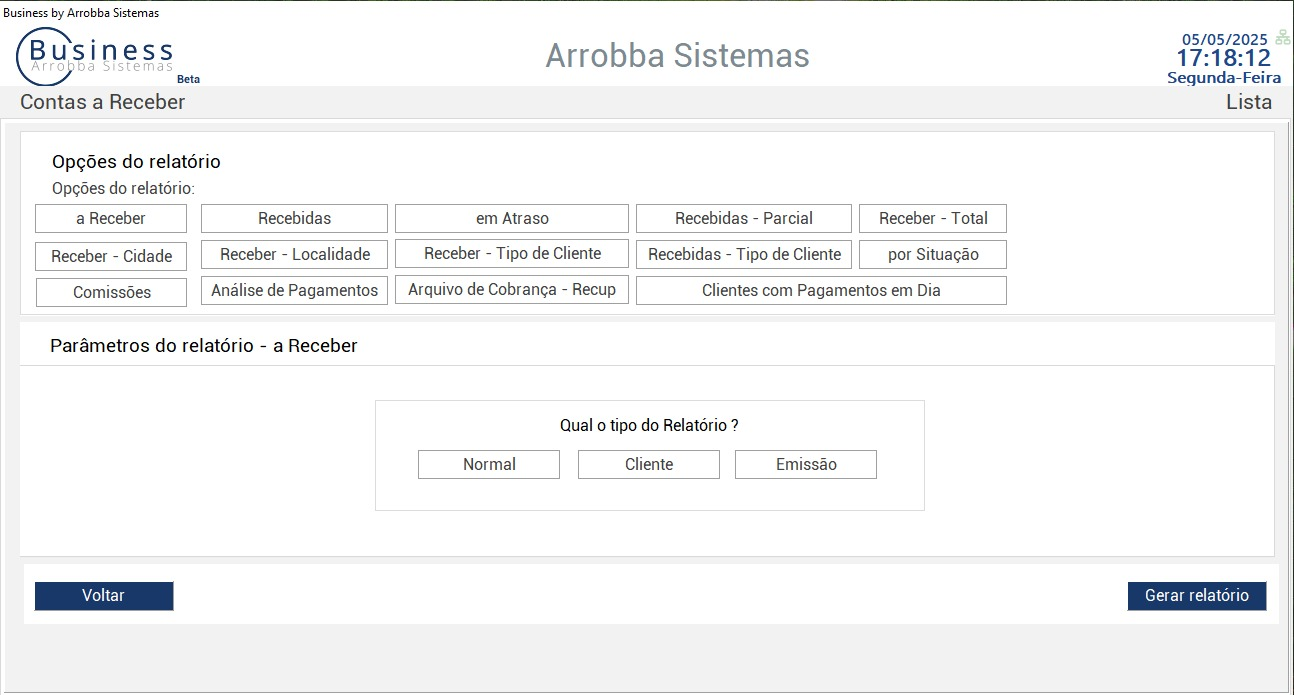Open 'Recebidas - Tipo de Cliente' report
The image size is (1294, 695).
(744, 255)
